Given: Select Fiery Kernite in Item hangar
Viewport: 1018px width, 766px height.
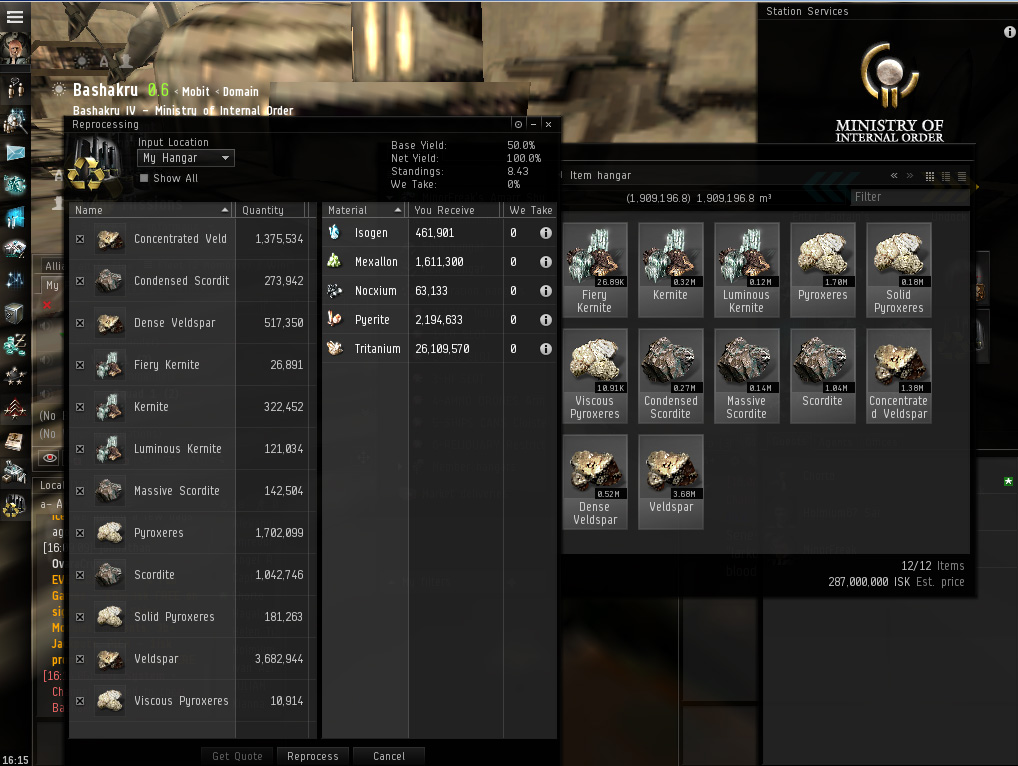Looking at the screenshot, I should click(595, 269).
